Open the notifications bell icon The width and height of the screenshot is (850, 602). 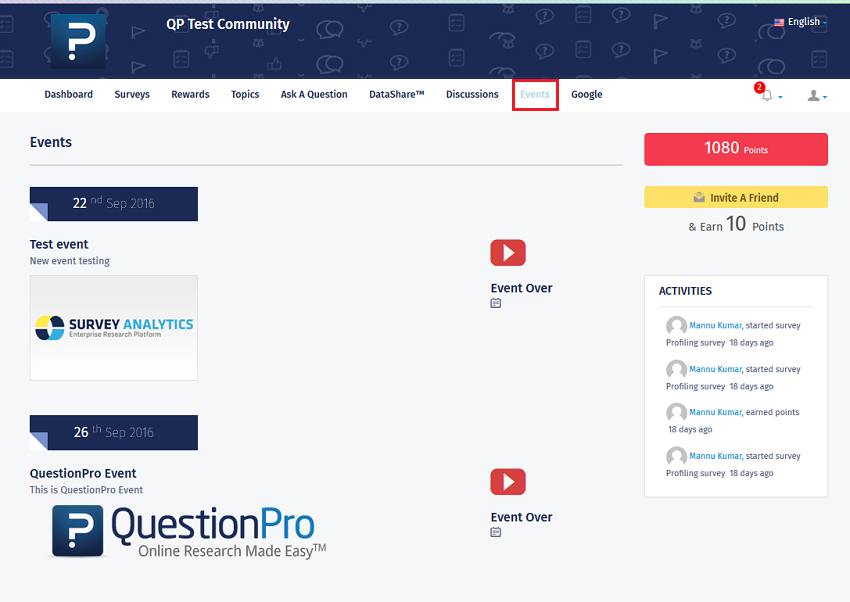pos(767,96)
